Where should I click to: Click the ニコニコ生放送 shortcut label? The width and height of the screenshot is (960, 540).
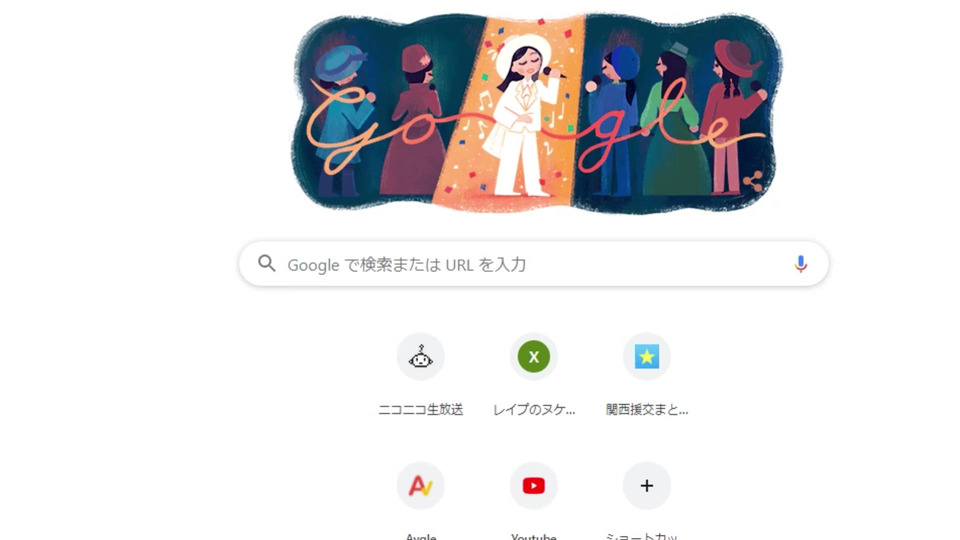421,410
